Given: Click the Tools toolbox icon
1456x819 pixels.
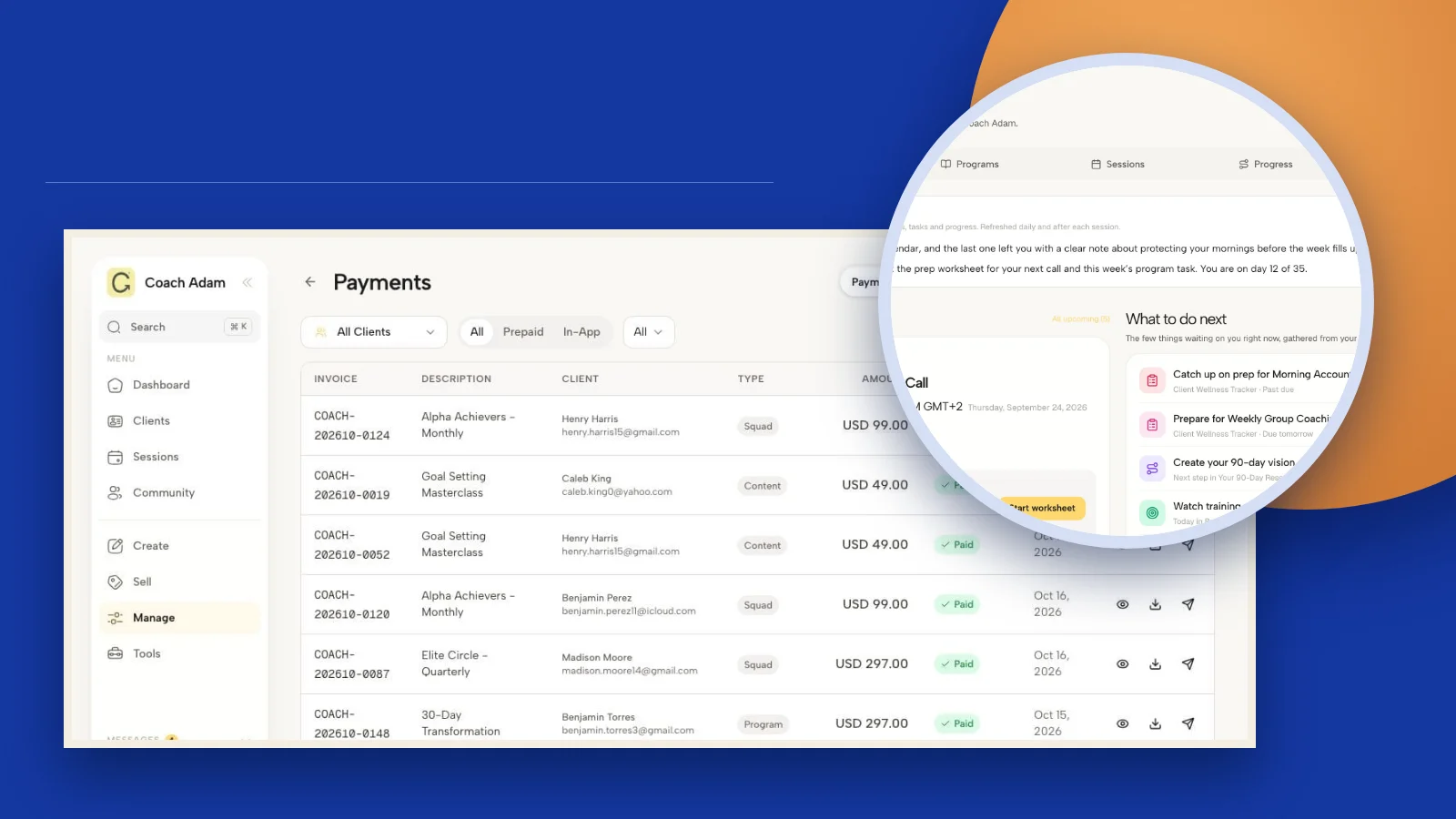Looking at the screenshot, I should (116, 653).
